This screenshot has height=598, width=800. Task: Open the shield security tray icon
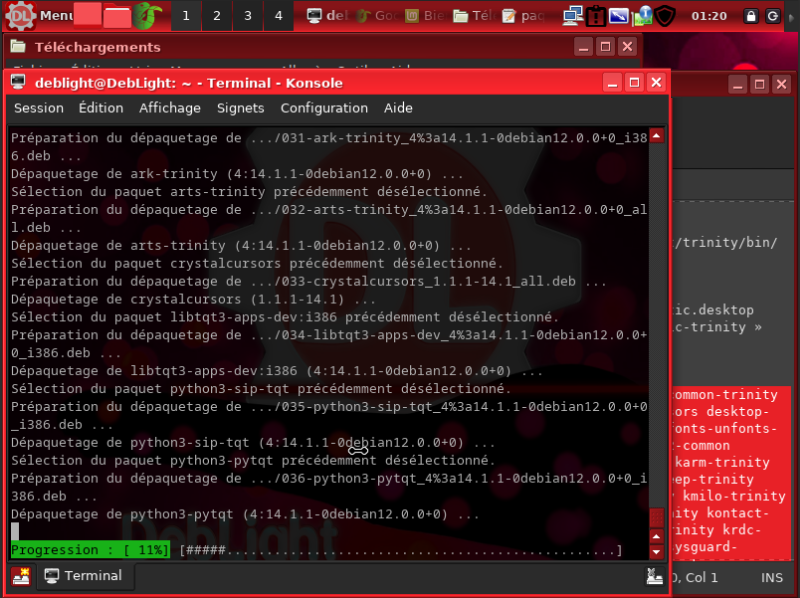(x=664, y=15)
